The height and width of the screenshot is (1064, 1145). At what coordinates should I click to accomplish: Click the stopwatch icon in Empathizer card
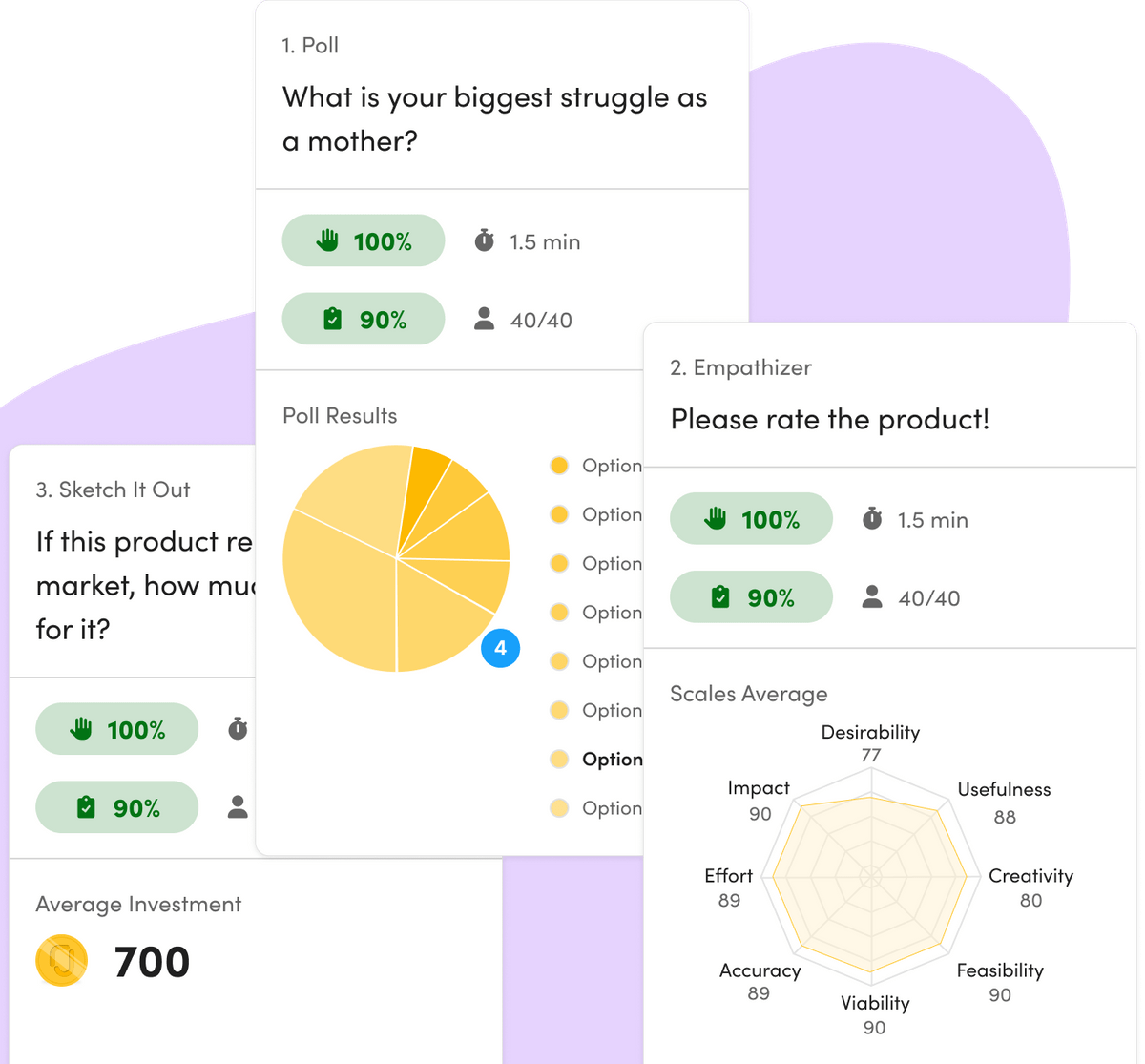872,519
